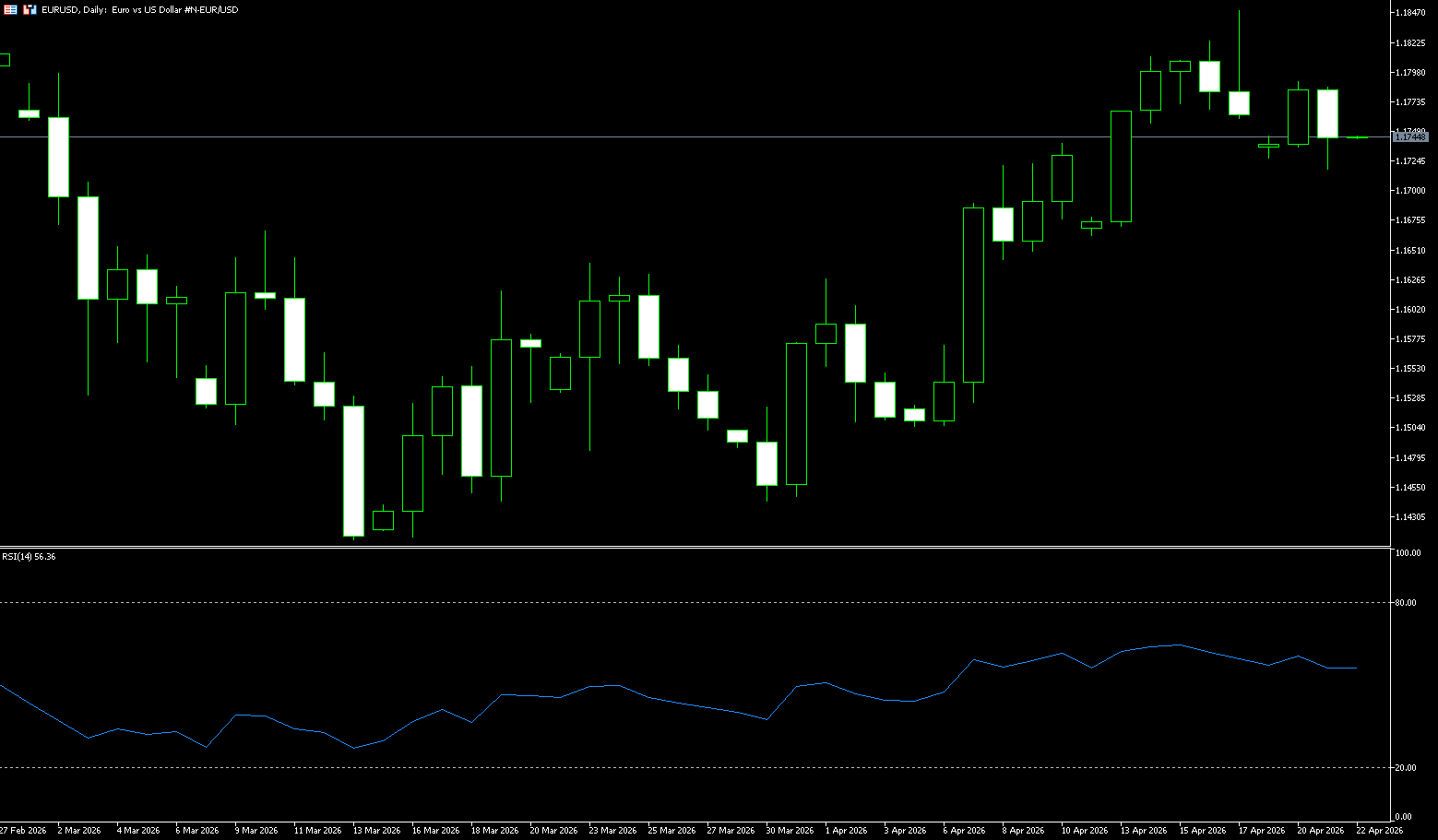
Task: Click the RSI 20.00 level label
Action: click(x=1407, y=768)
